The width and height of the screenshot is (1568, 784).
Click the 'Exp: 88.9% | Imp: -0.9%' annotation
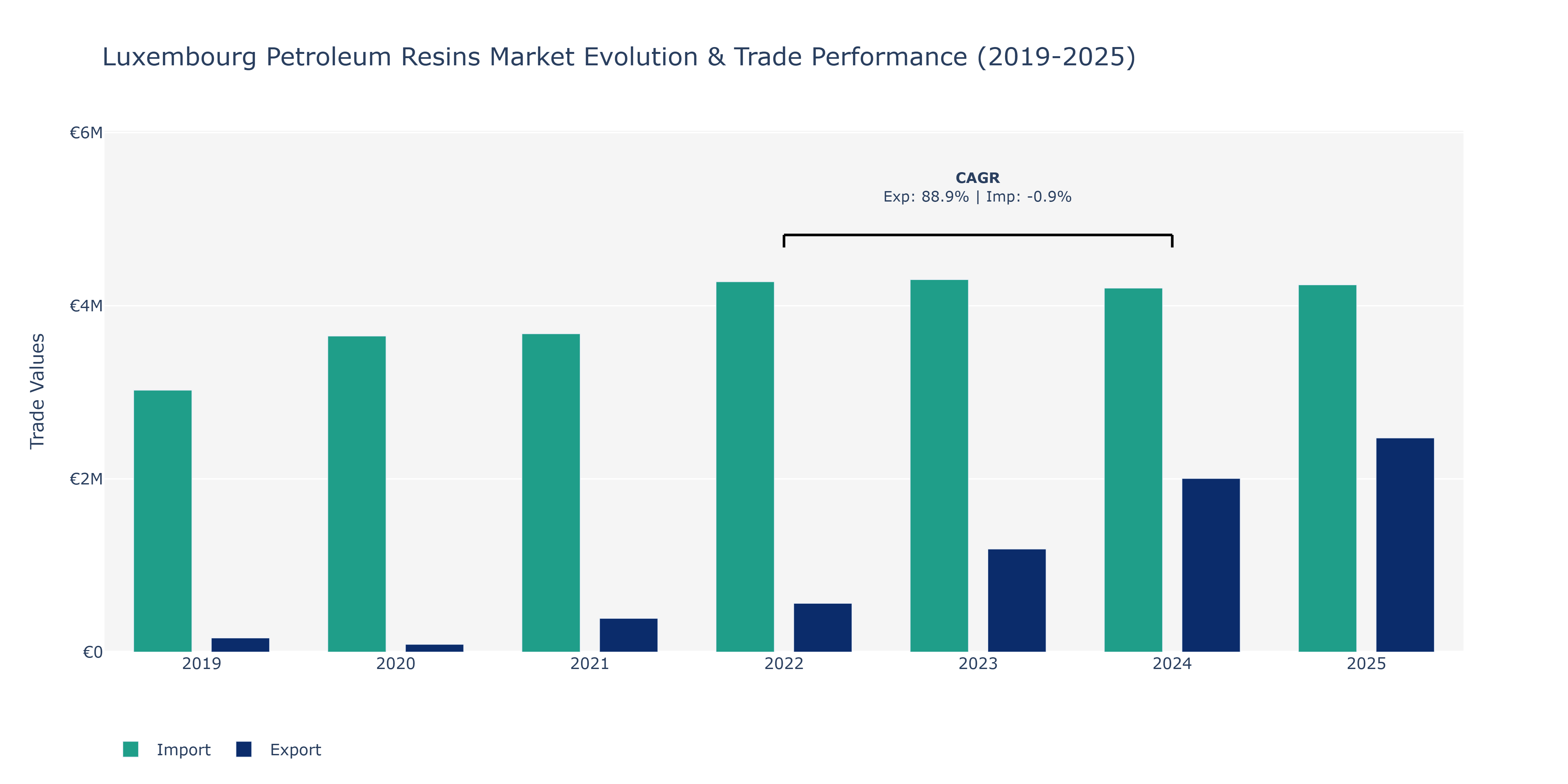tap(978, 197)
